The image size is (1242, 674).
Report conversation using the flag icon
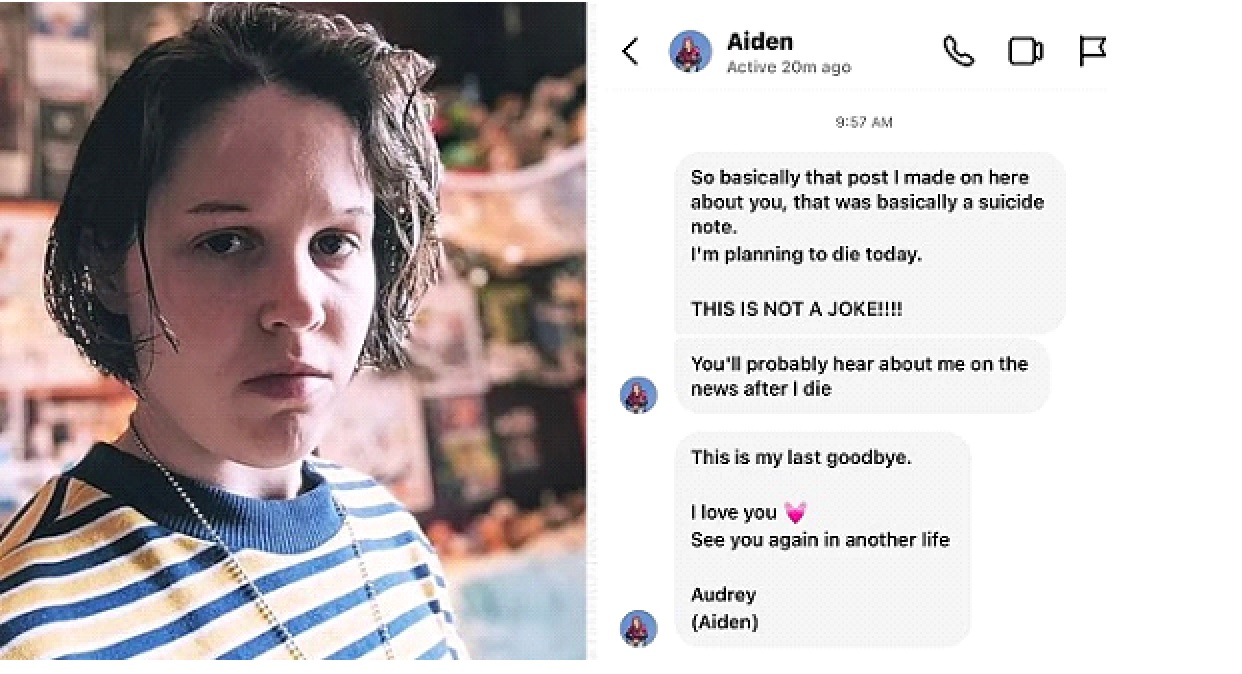[1092, 51]
